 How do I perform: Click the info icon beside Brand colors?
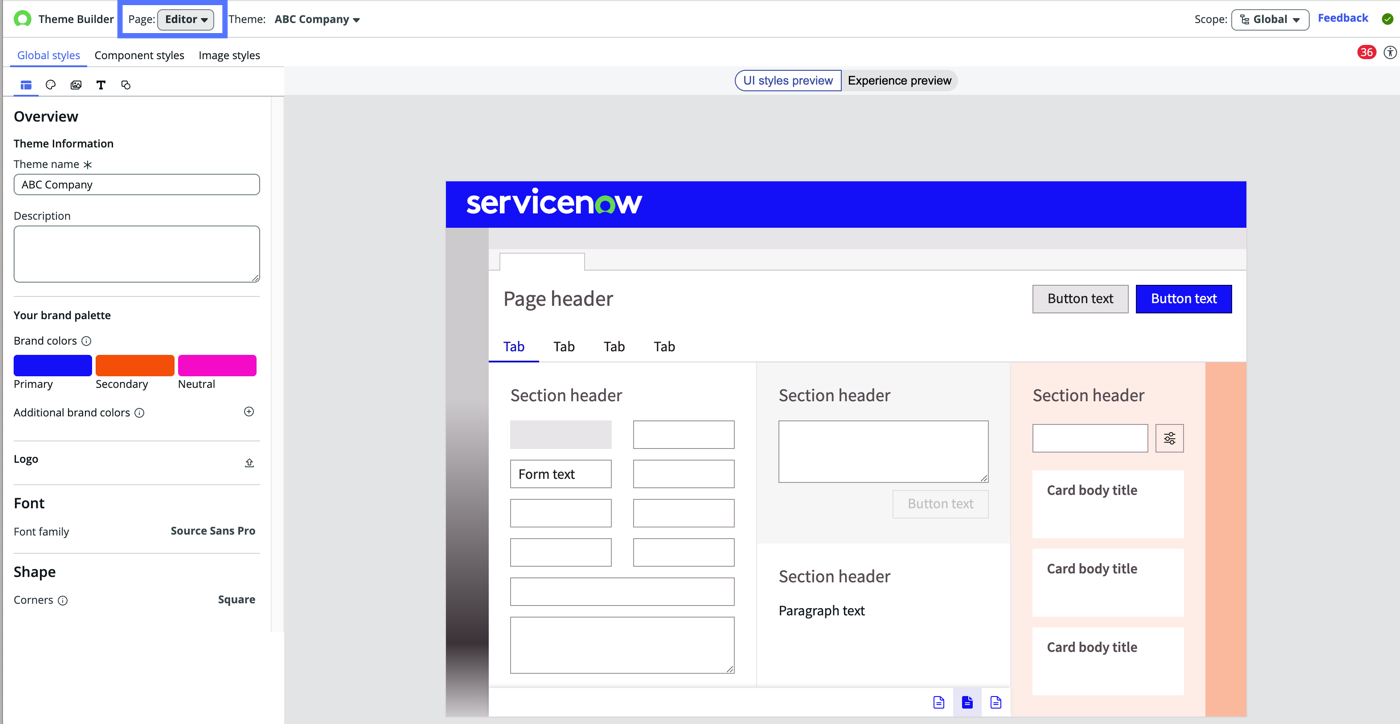point(86,341)
